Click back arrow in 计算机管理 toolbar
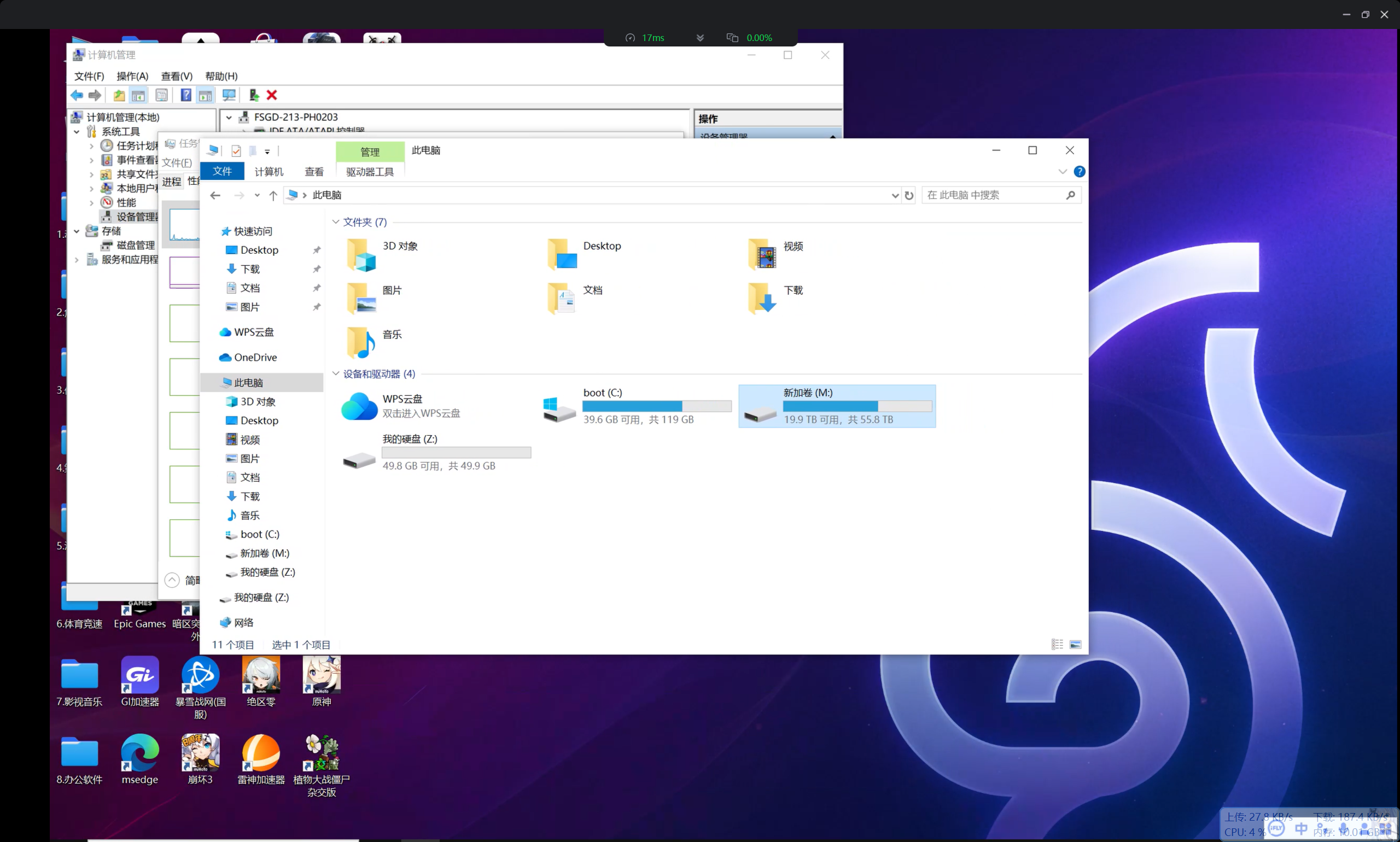 pyautogui.click(x=77, y=95)
